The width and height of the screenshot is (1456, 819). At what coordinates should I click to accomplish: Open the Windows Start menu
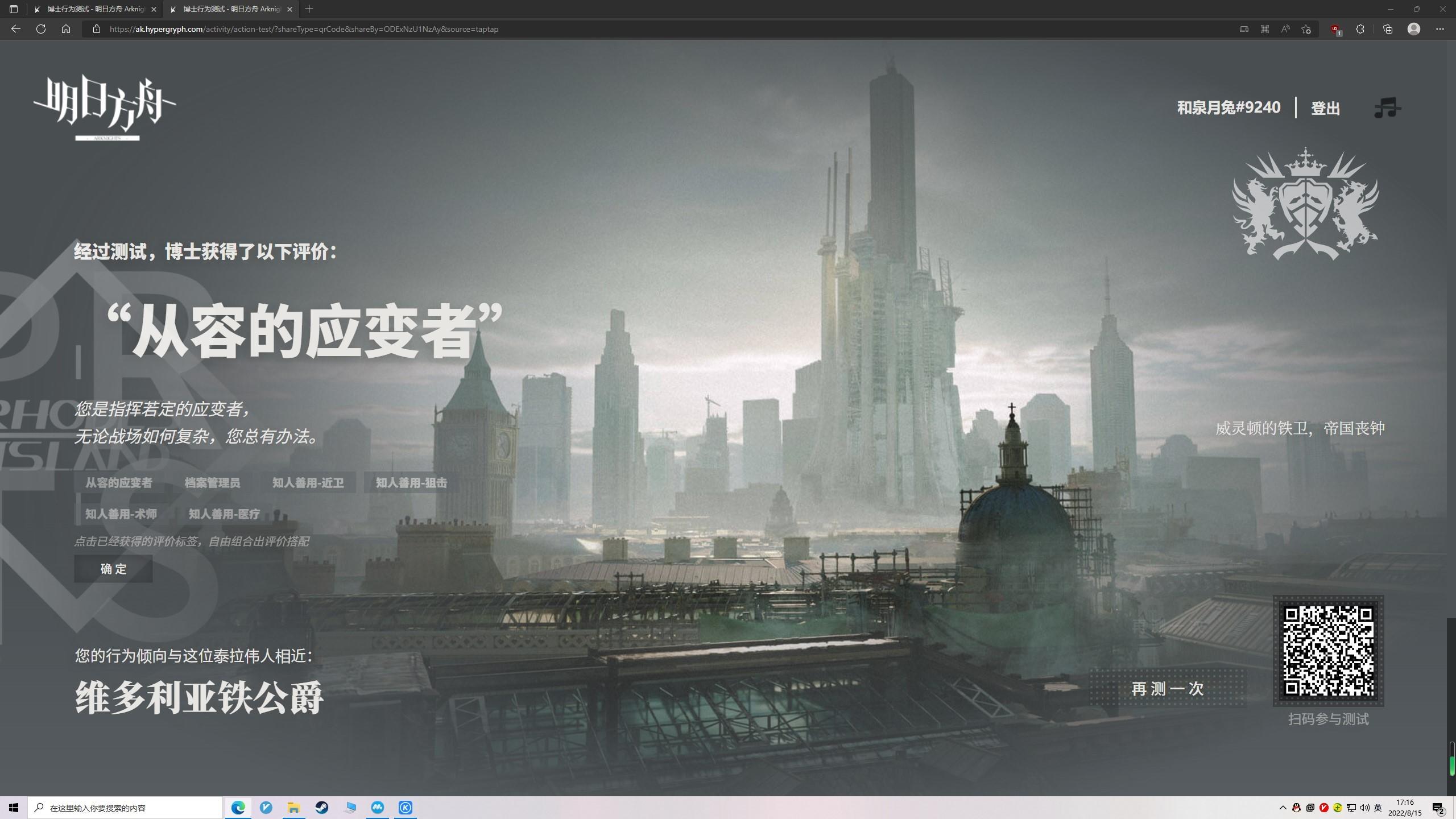click(14, 808)
